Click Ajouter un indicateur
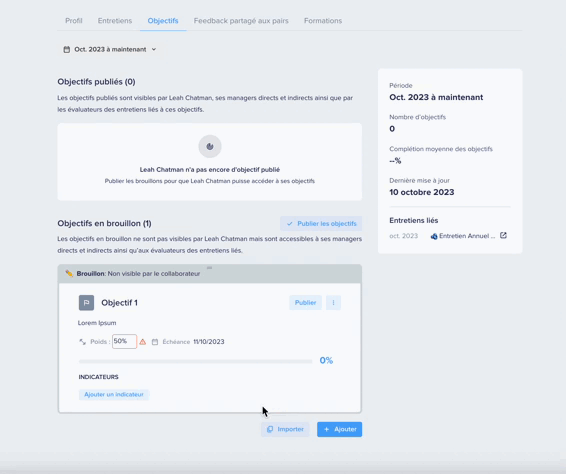 114,394
